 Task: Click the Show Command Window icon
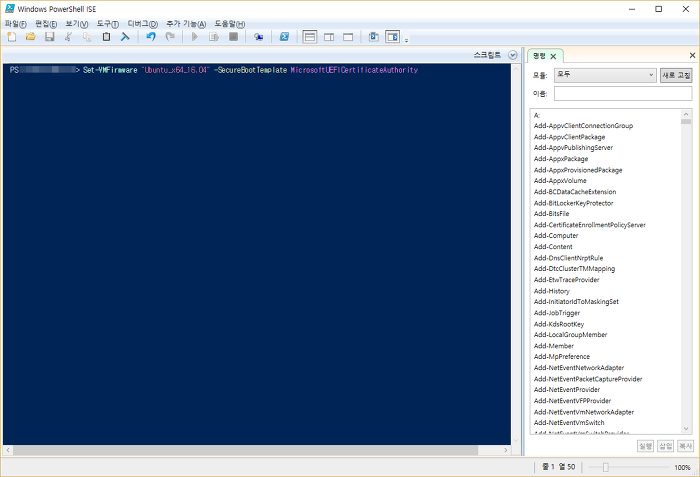(x=374, y=37)
